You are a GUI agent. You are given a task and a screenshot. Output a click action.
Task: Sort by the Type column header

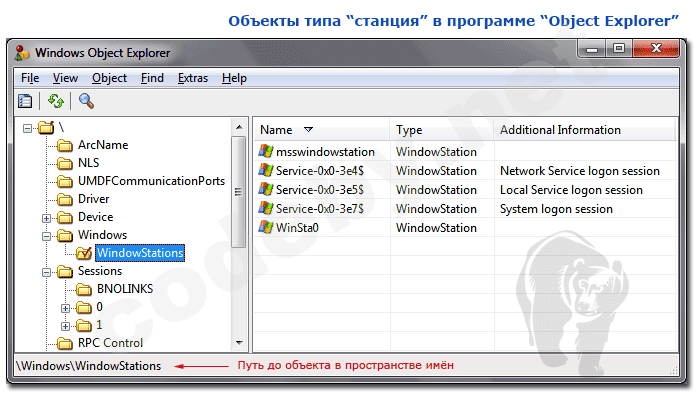pyautogui.click(x=442, y=130)
